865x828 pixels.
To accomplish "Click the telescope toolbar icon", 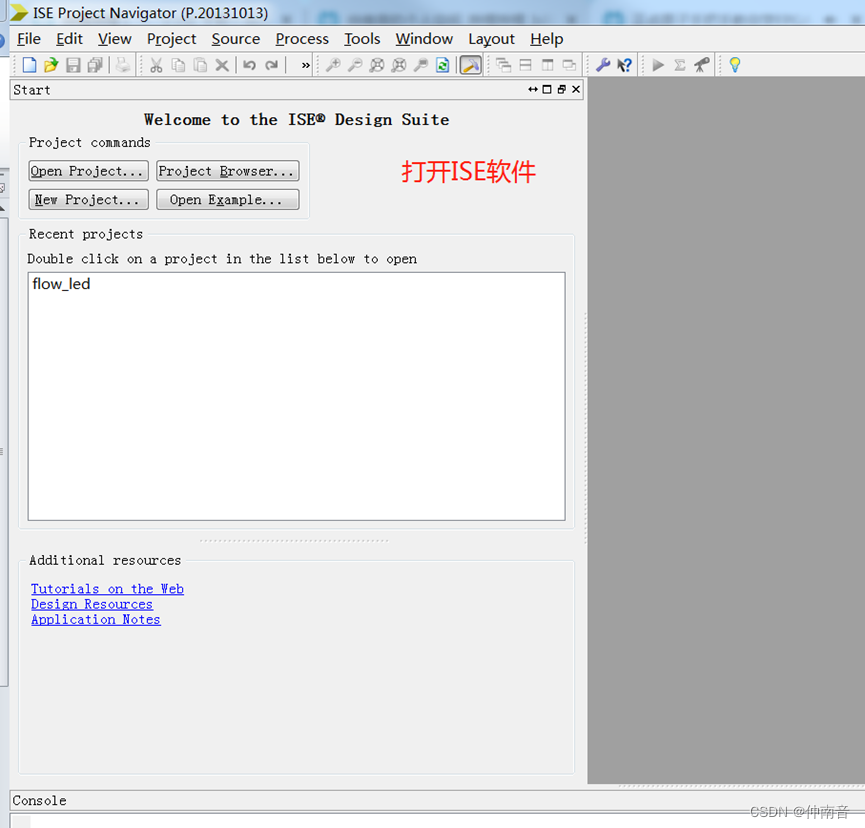I will click(702, 65).
